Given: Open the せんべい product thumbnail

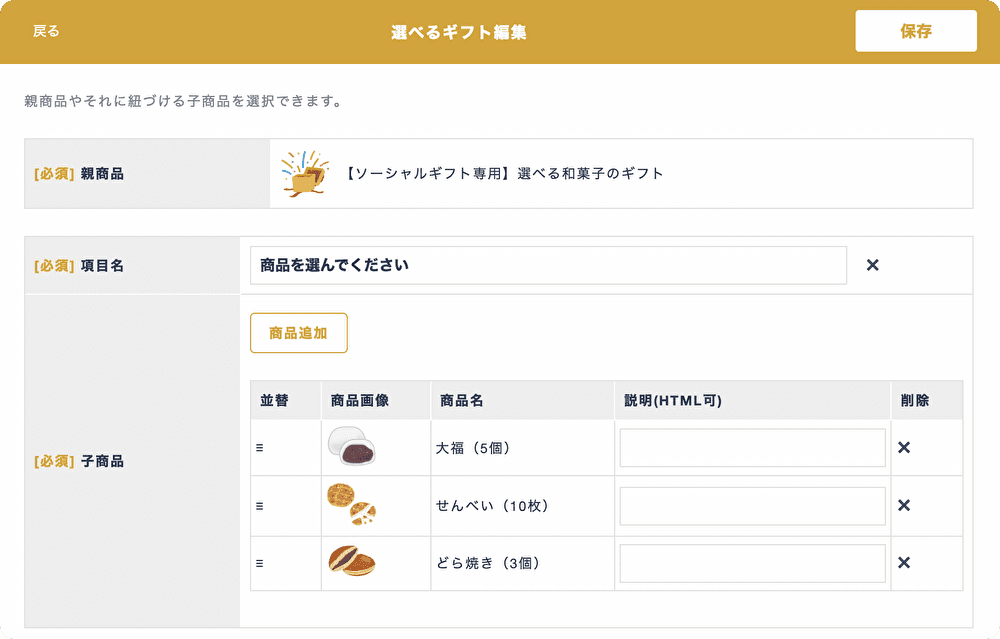Looking at the screenshot, I should (352, 506).
